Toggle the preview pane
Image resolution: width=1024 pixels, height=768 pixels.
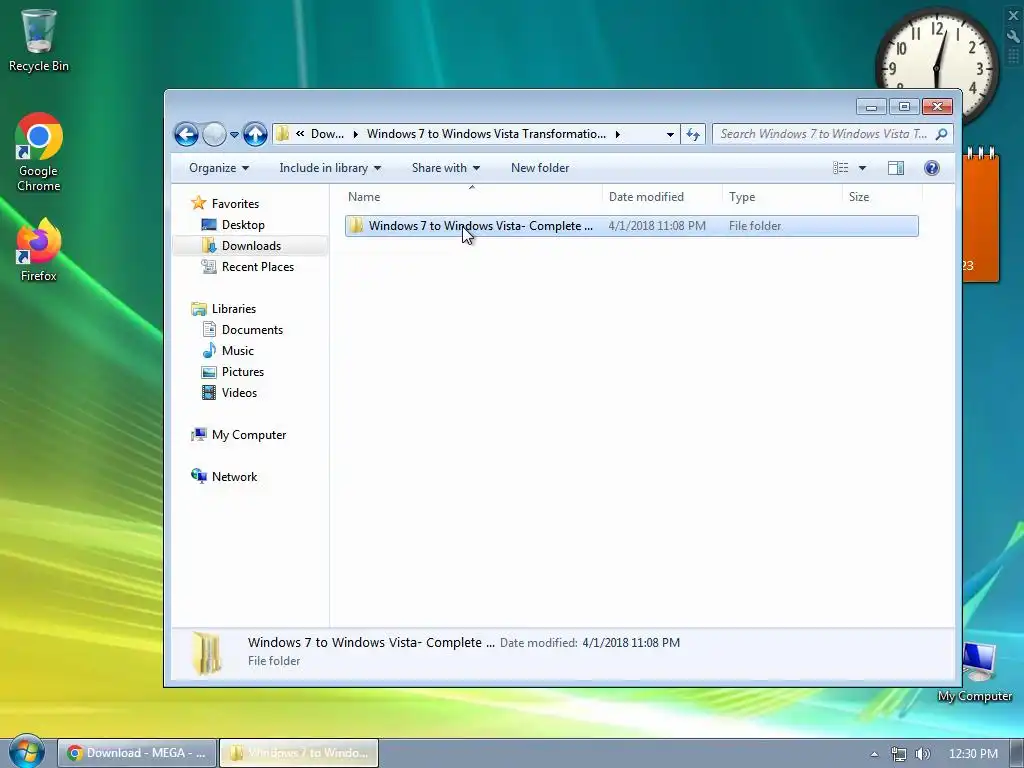pyautogui.click(x=896, y=168)
